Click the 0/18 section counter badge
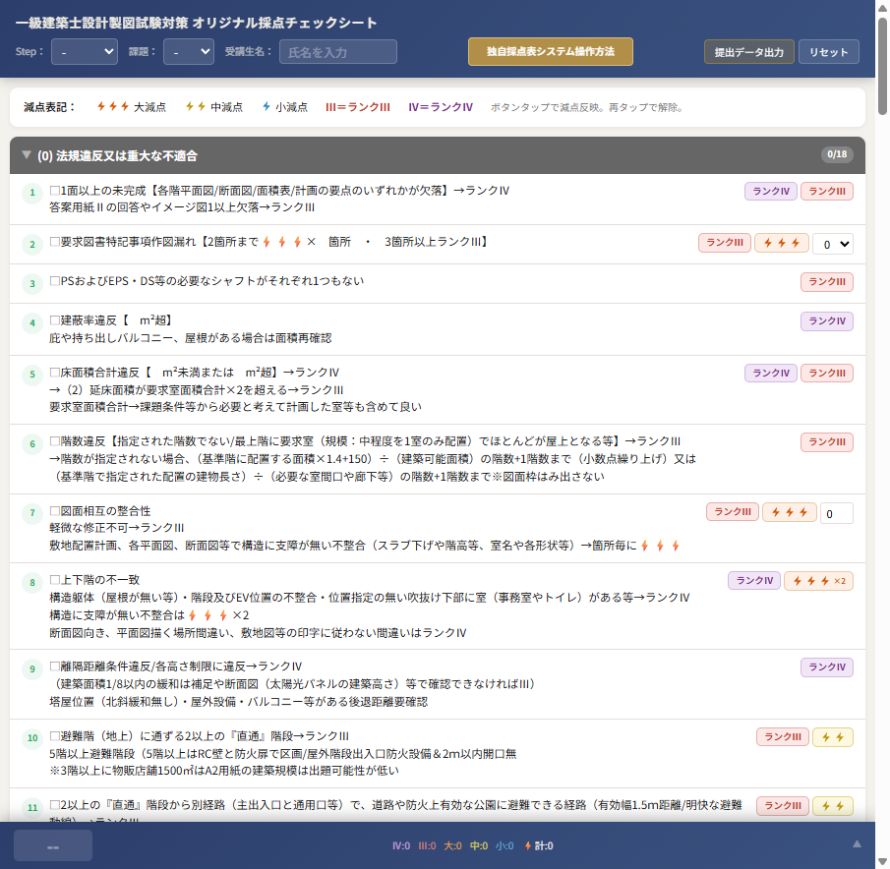The image size is (890, 869). coord(837,154)
